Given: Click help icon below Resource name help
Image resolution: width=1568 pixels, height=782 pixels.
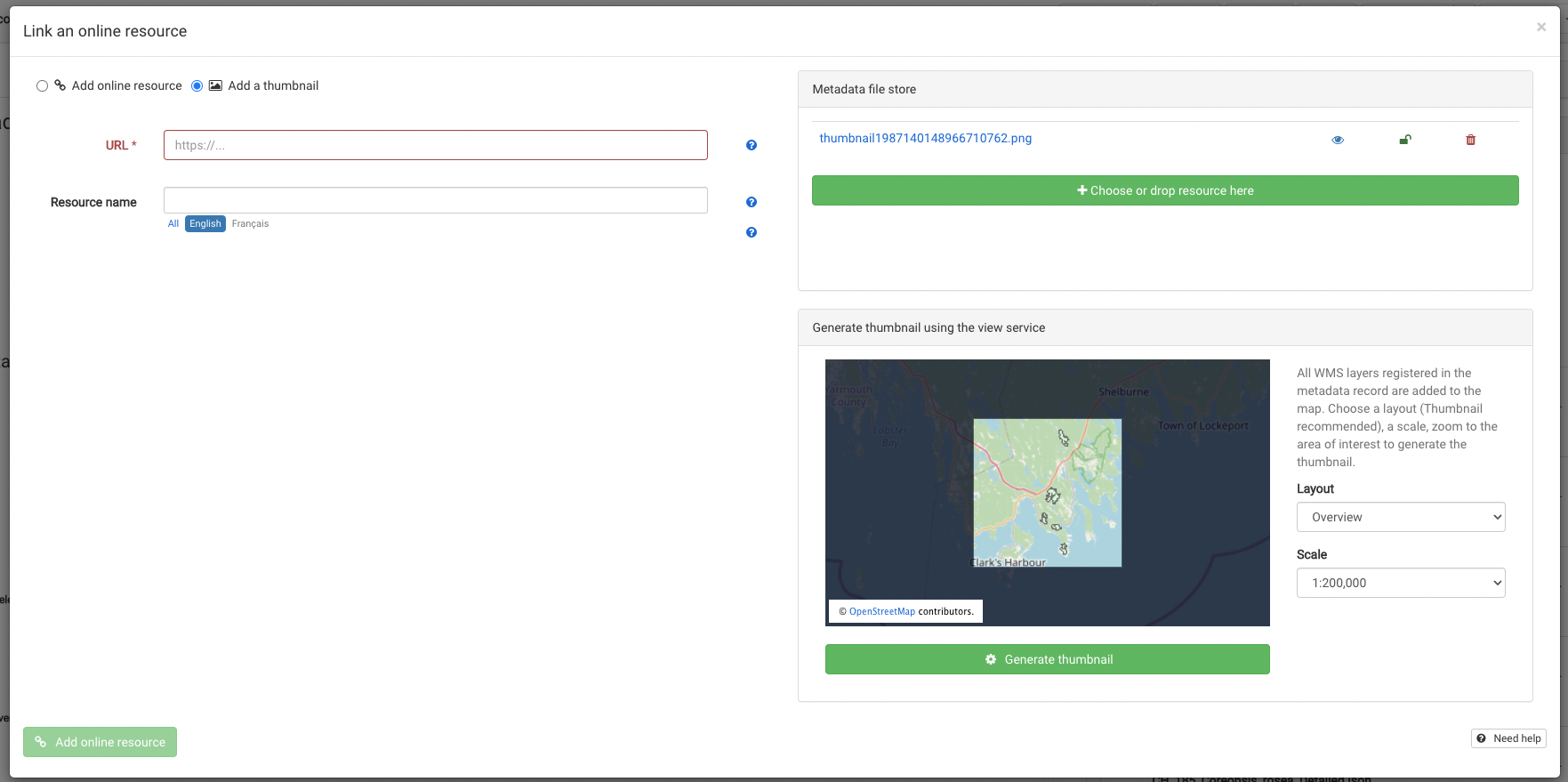Looking at the screenshot, I should pyautogui.click(x=752, y=232).
